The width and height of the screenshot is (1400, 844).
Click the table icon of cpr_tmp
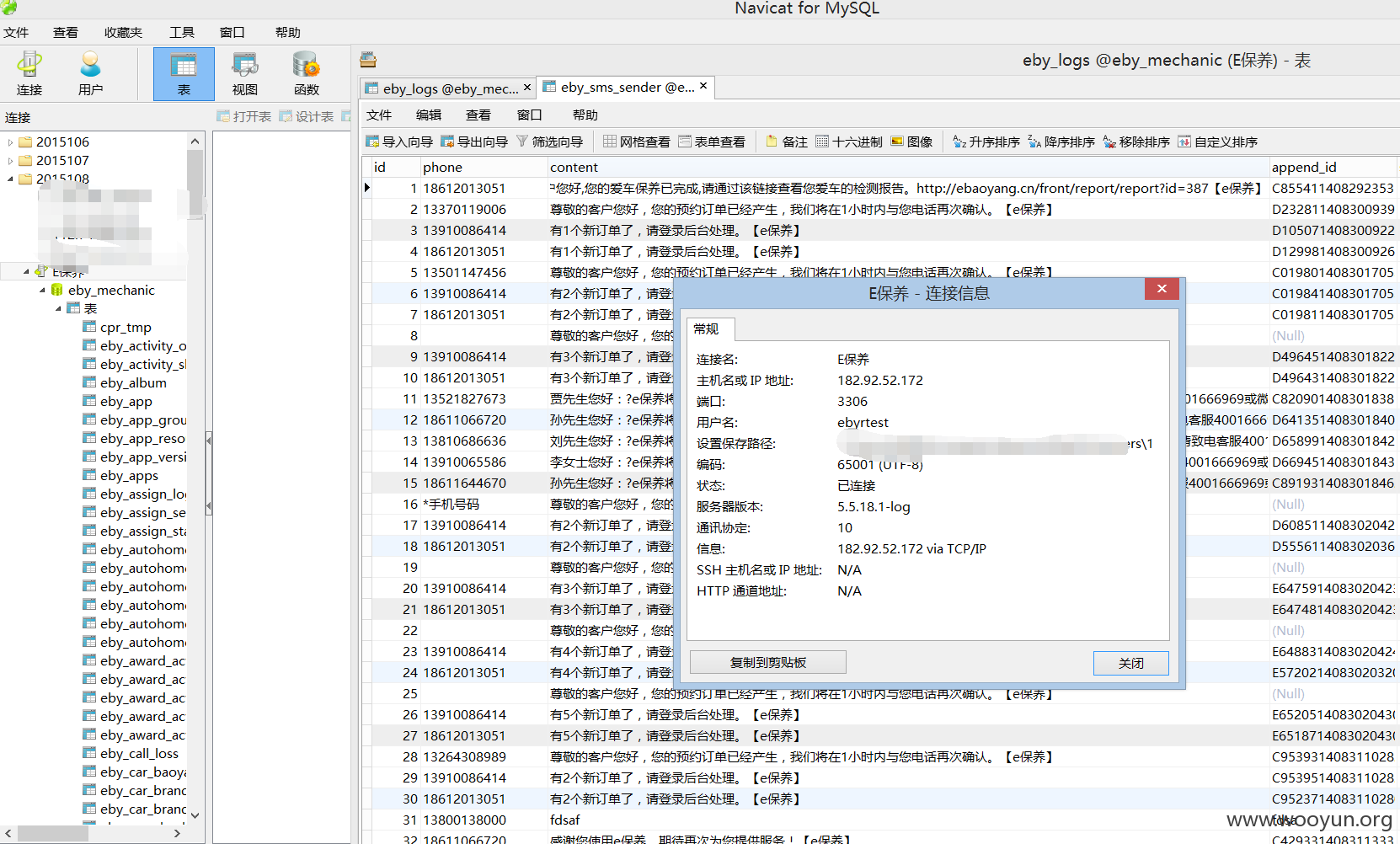[89, 327]
